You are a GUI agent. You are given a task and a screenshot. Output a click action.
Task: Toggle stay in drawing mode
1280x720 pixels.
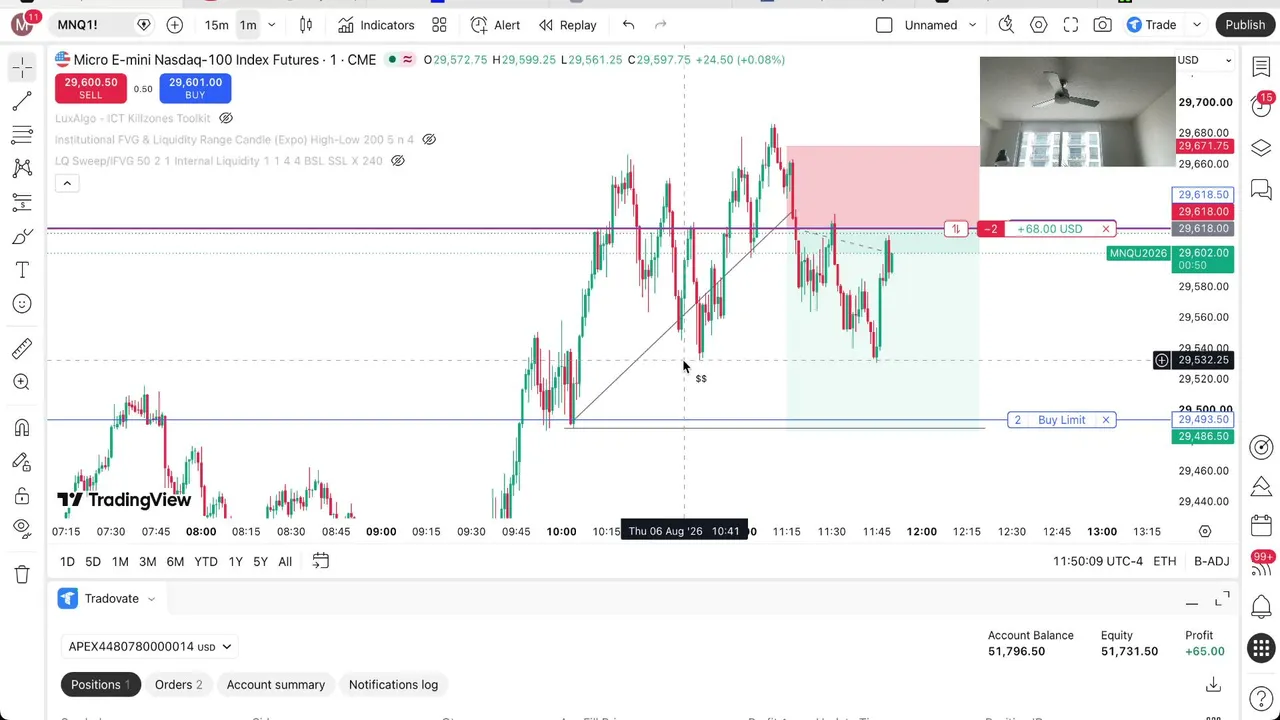(22, 462)
